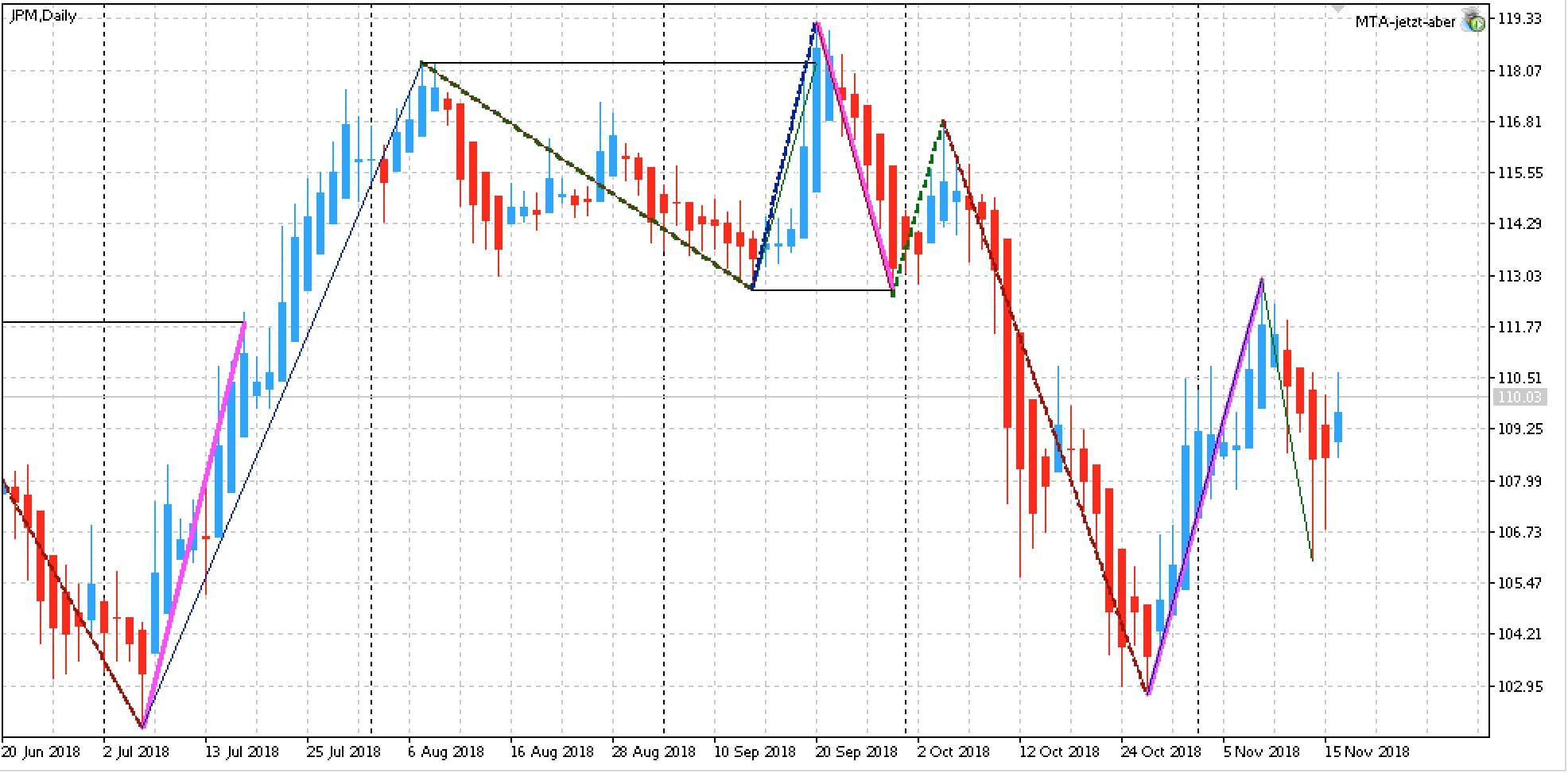
Task: Click the 24 Oct 2018 date label
Action: [x=1162, y=752]
